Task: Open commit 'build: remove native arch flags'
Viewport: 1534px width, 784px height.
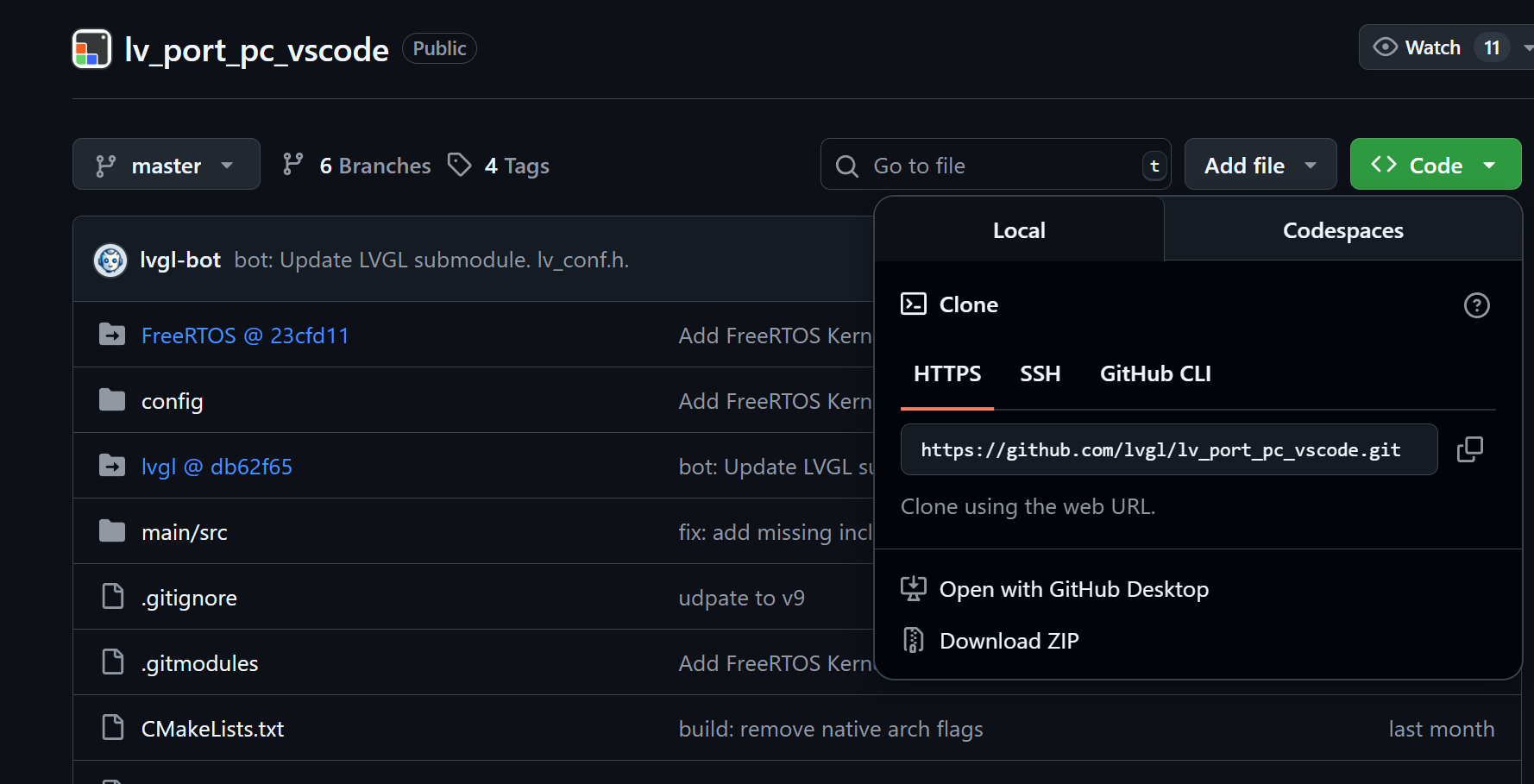Action: click(x=831, y=729)
